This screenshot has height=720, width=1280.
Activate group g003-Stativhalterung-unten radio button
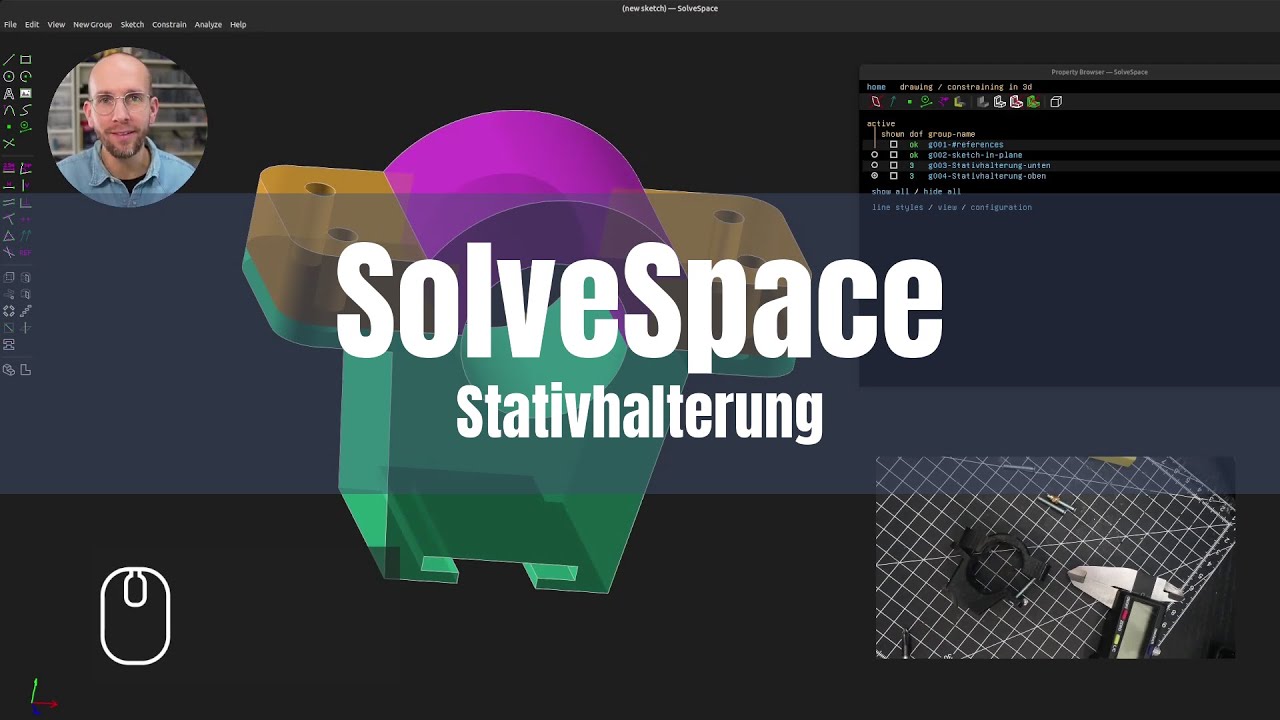(875, 165)
